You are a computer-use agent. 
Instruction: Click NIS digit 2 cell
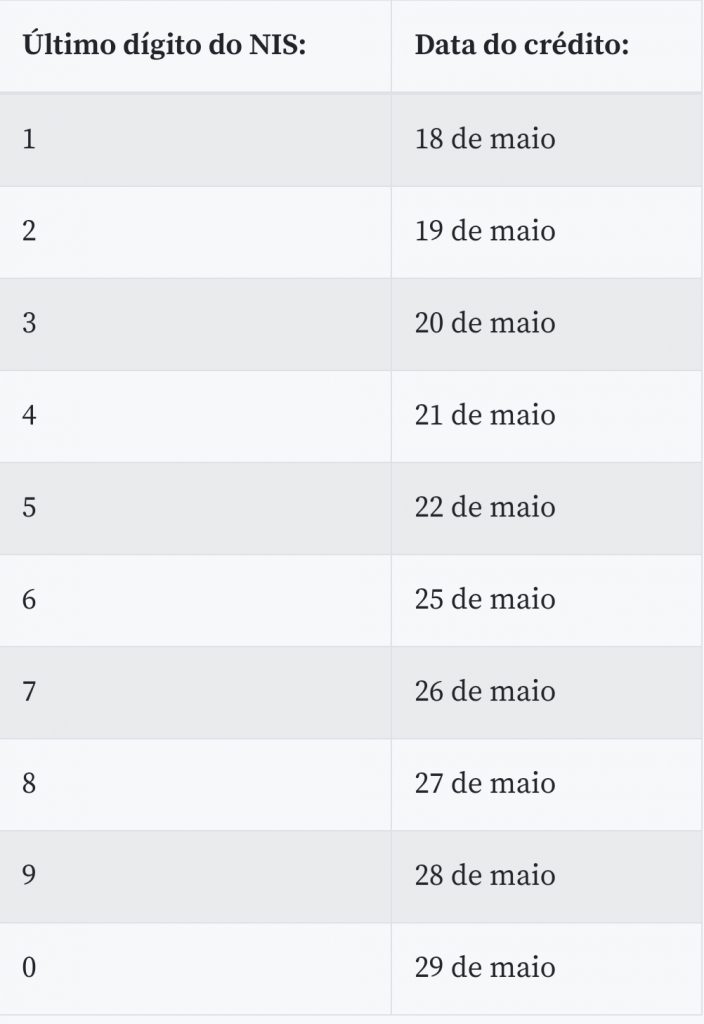pos(195,232)
